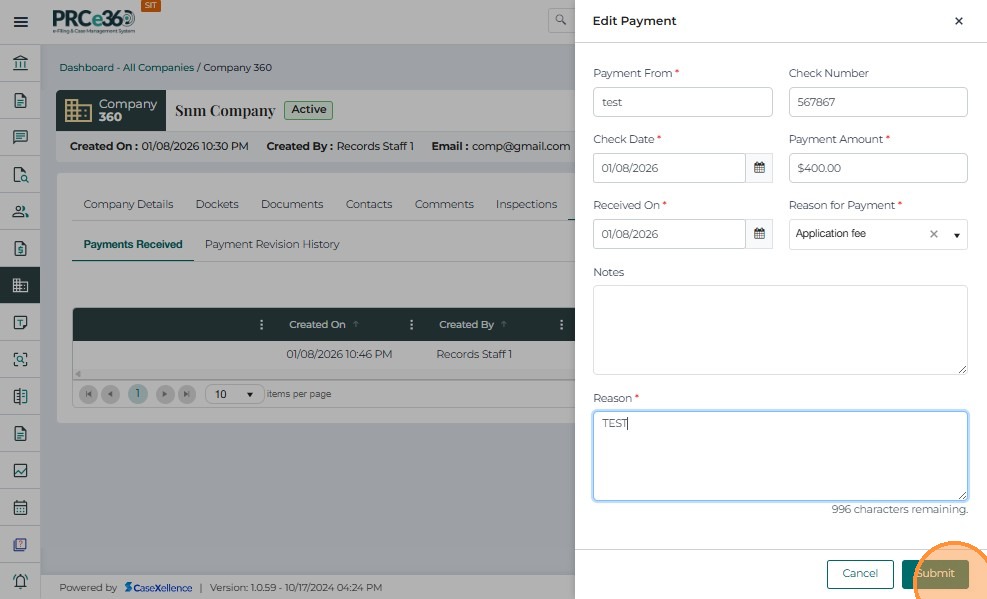Close the Edit Payment panel

[x=959, y=21]
